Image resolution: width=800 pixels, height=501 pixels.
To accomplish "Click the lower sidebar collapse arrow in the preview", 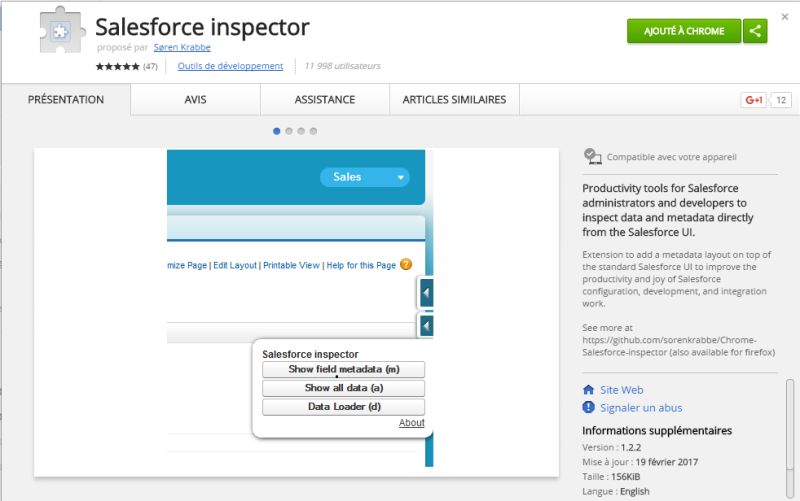I will click(426, 326).
